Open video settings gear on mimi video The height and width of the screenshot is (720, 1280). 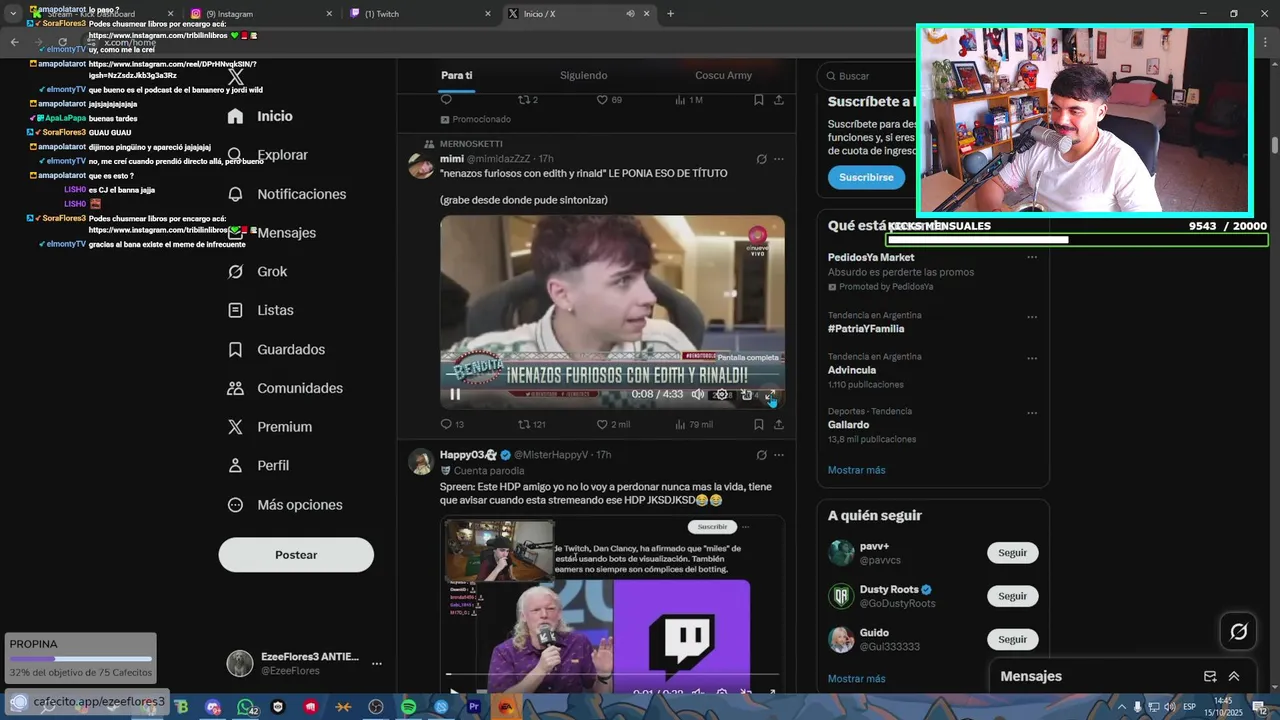(x=722, y=394)
